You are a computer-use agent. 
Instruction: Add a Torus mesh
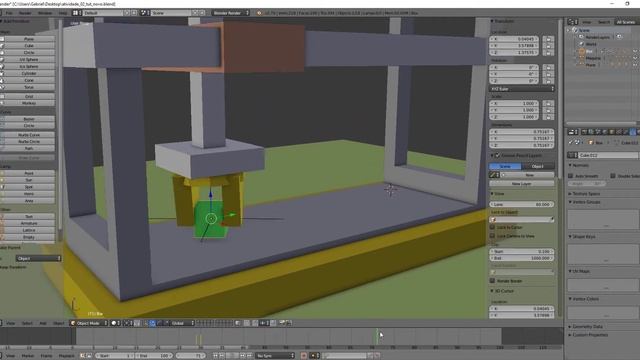(29, 87)
